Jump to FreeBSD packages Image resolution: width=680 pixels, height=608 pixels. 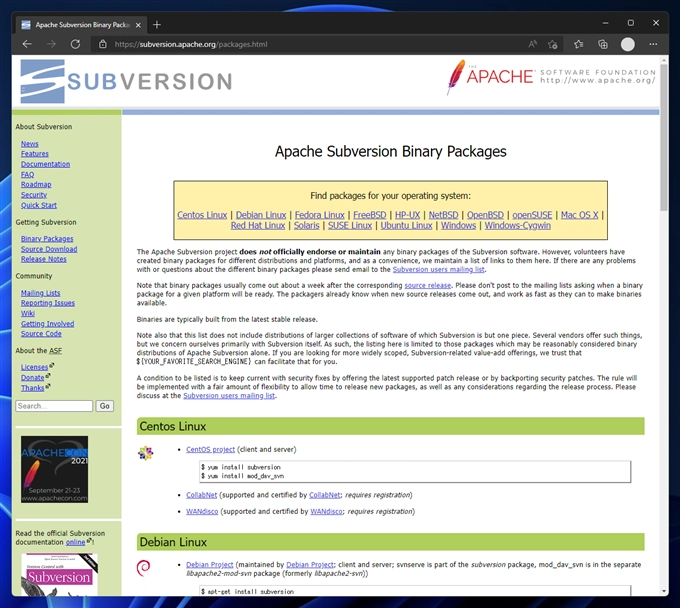click(369, 215)
